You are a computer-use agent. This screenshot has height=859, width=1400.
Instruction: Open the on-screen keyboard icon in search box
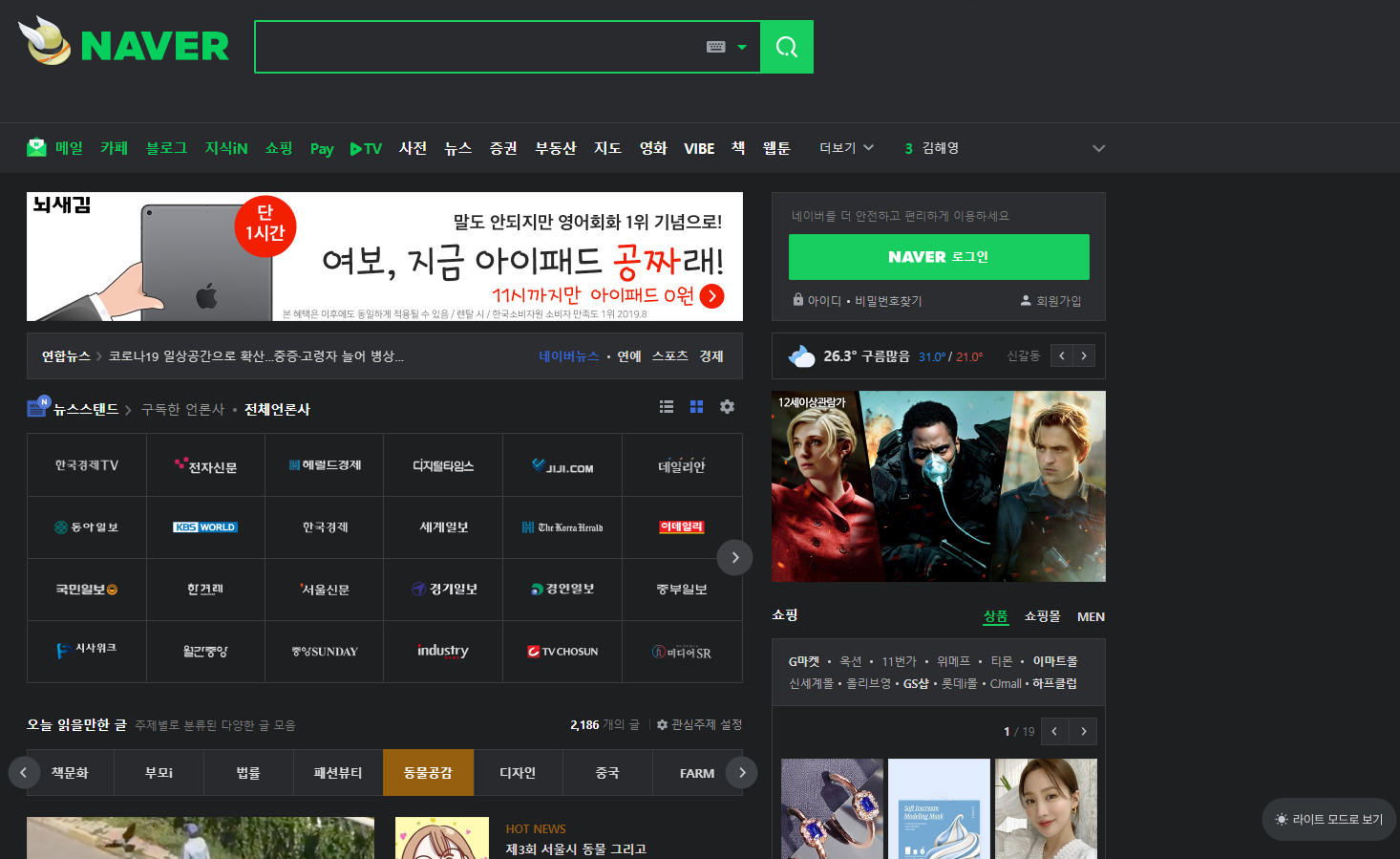pyautogui.click(x=716, y=47)
